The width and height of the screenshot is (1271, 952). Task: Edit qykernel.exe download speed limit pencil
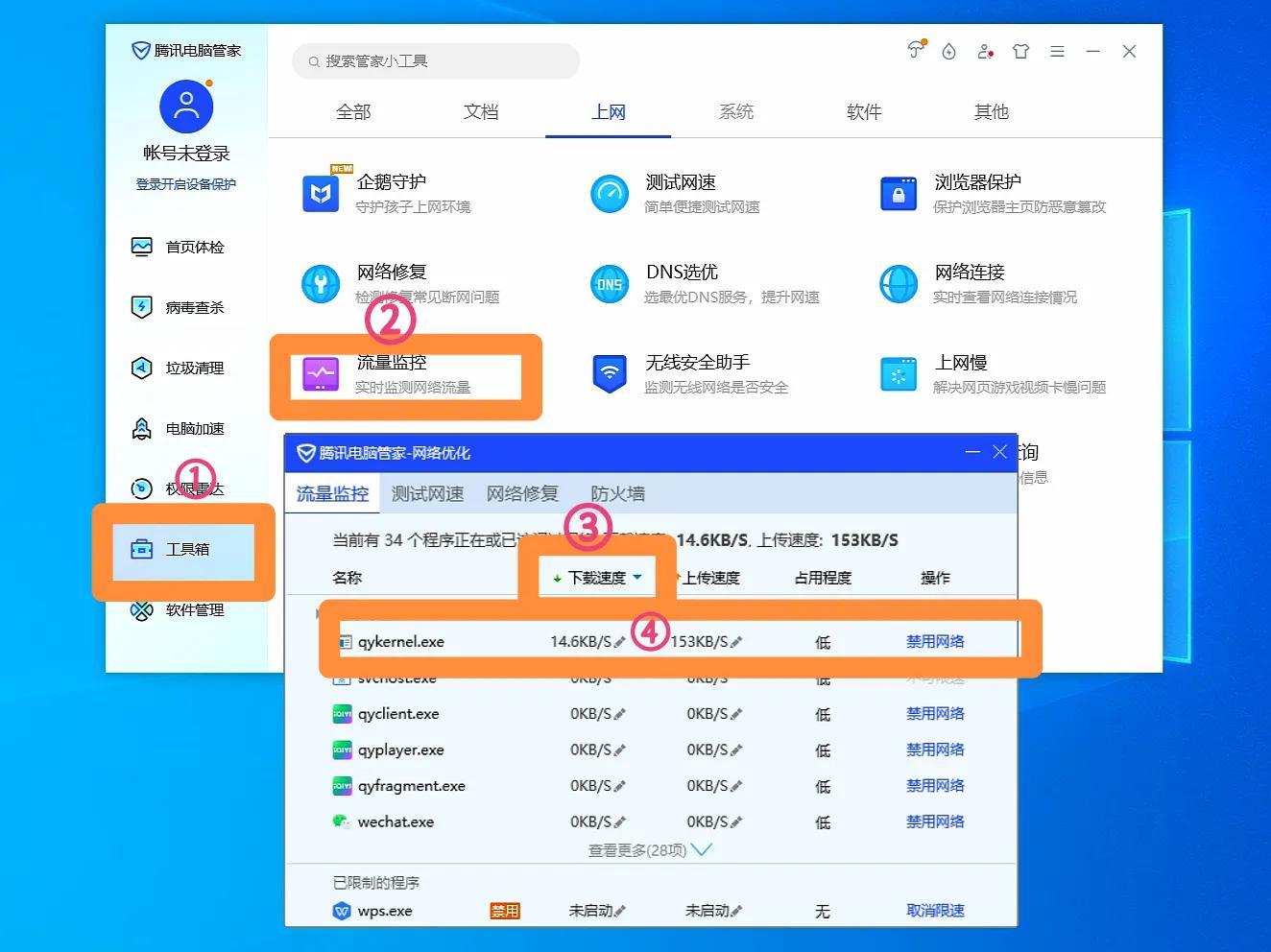click(619, 642)
